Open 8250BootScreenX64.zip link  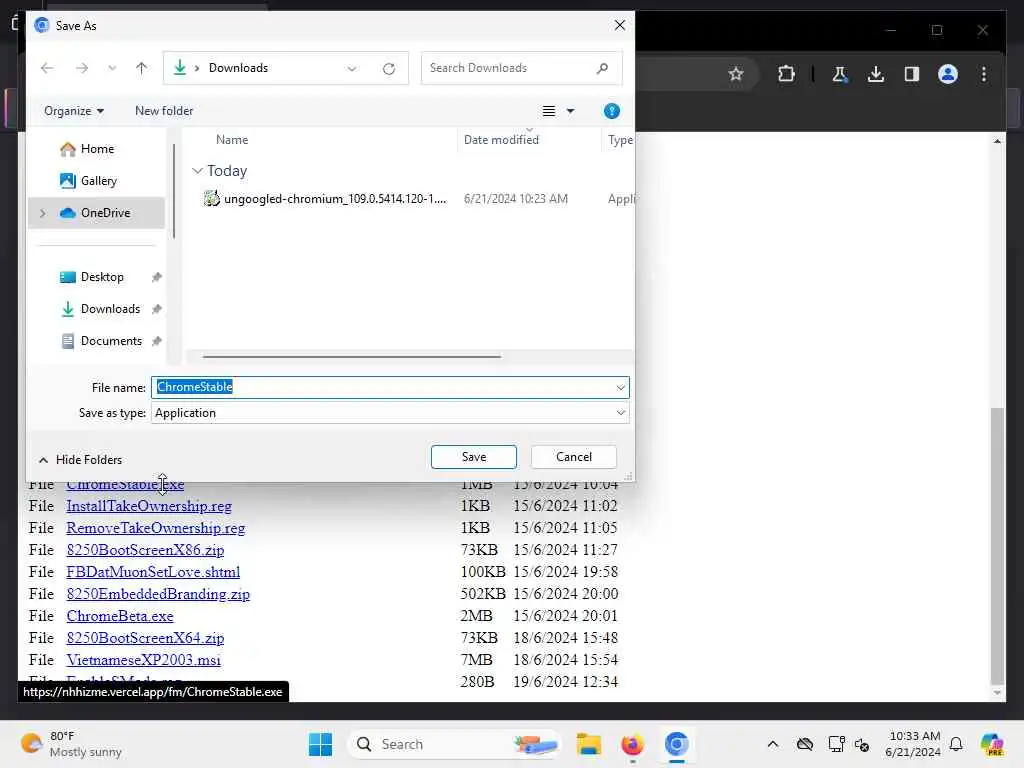[145, 638]
